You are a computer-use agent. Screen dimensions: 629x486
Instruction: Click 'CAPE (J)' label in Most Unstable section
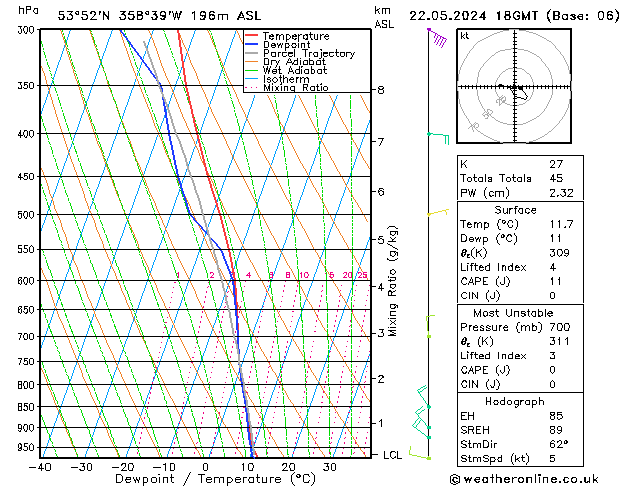(x=485, y=370)
